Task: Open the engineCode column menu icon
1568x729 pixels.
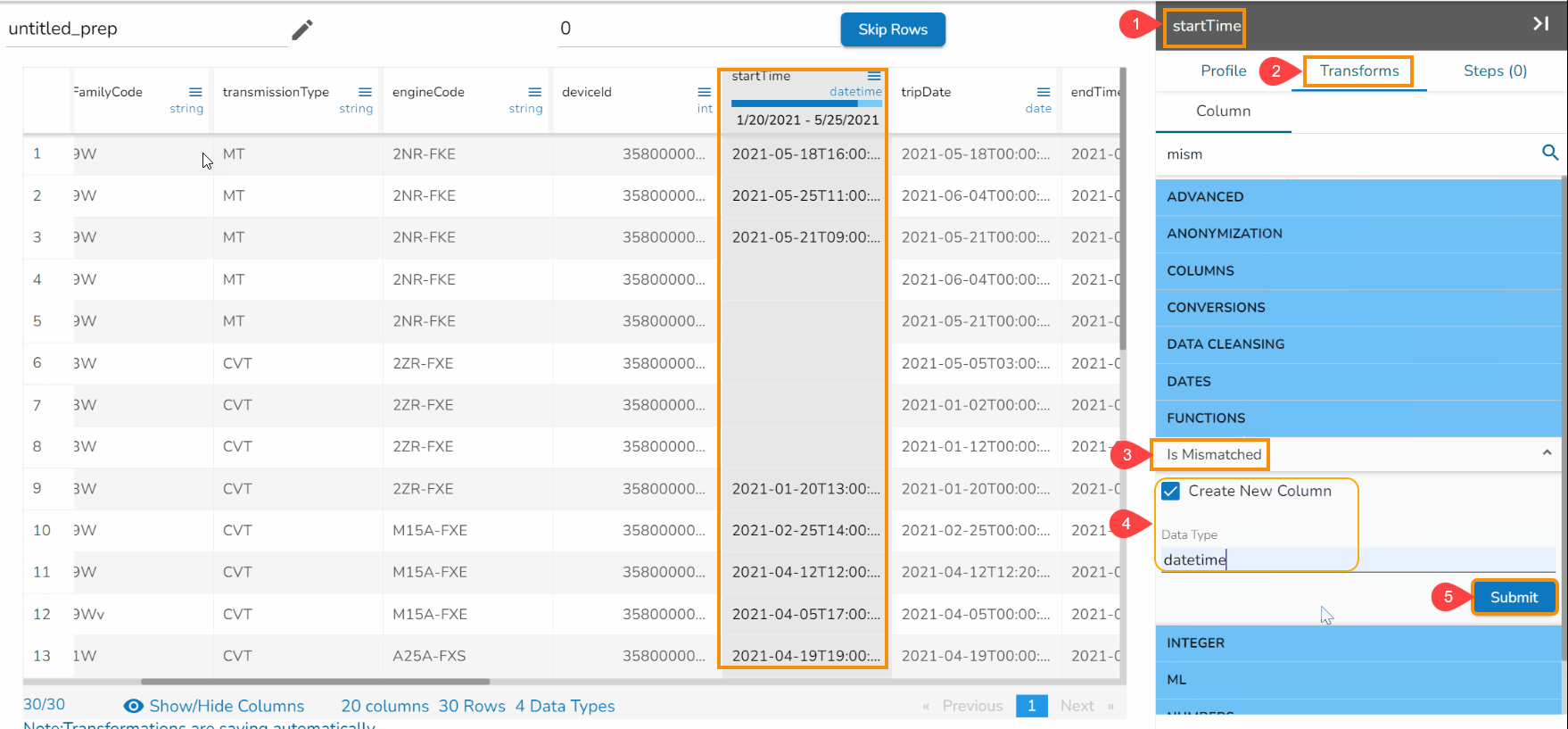Action: [534, 92]
